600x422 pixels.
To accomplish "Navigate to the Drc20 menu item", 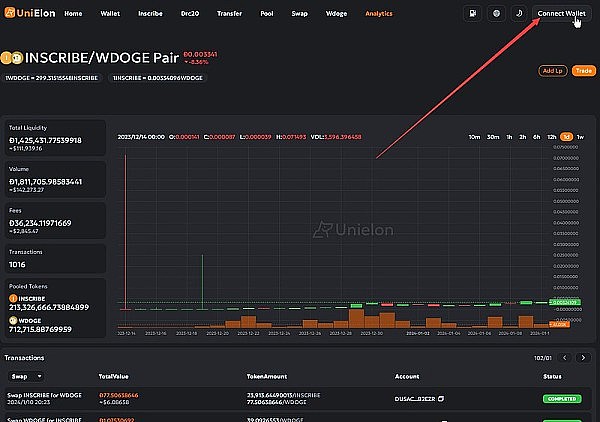I will [192, 14].
